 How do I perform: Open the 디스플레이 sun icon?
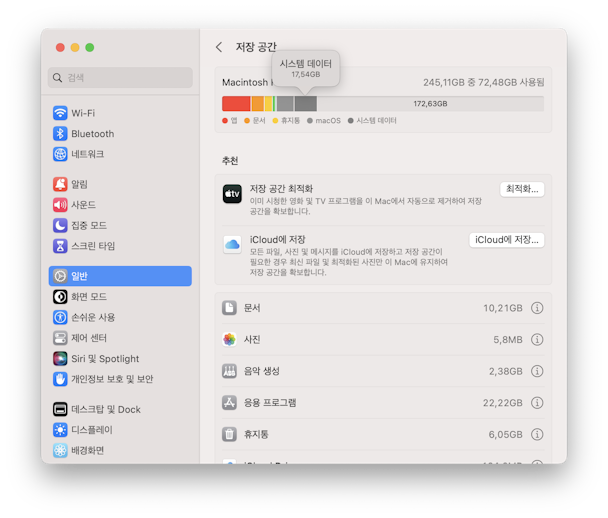[x=60, y=430]
